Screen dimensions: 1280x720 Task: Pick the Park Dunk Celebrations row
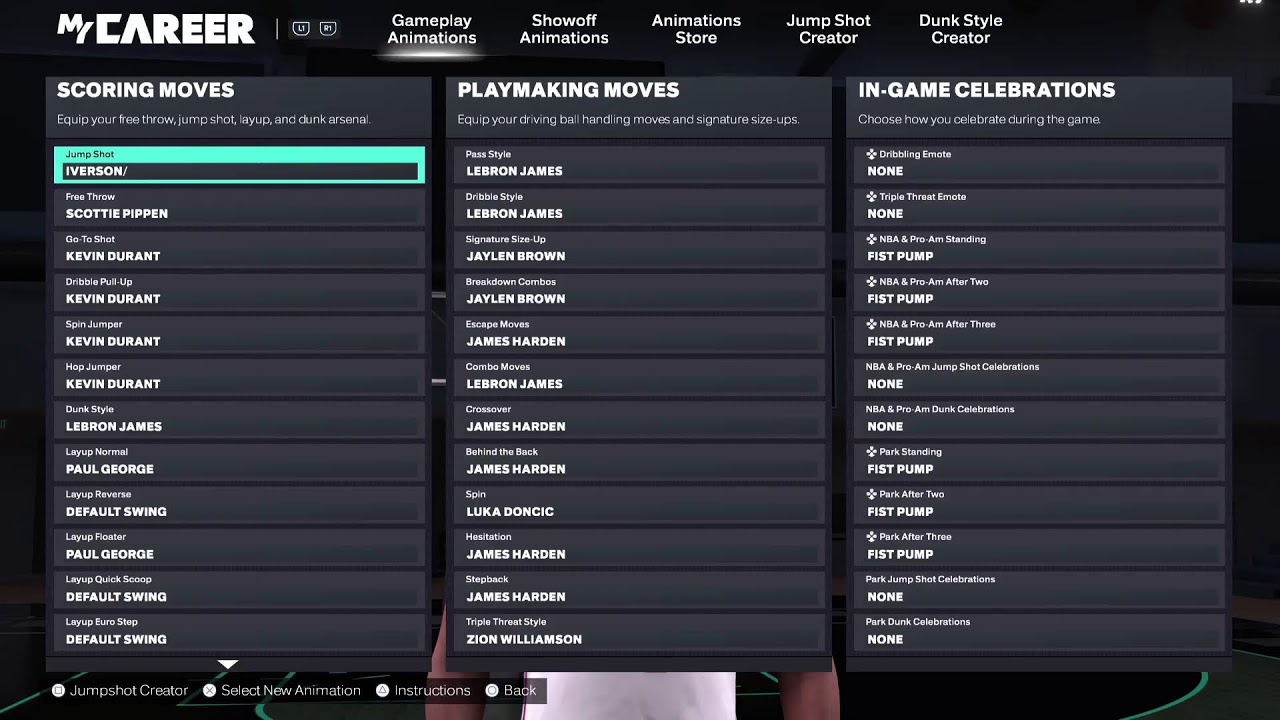click(1040, 631)
